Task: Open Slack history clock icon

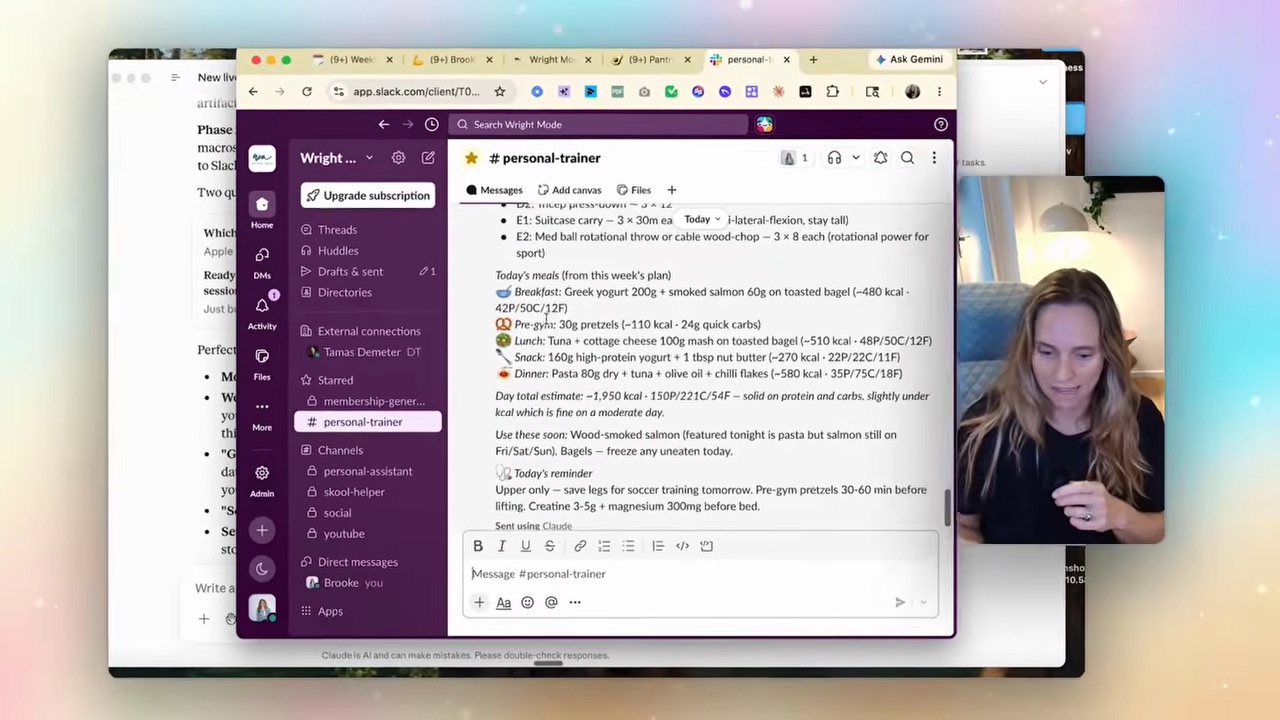Action: pyautogui.click(x=432, y=124)
